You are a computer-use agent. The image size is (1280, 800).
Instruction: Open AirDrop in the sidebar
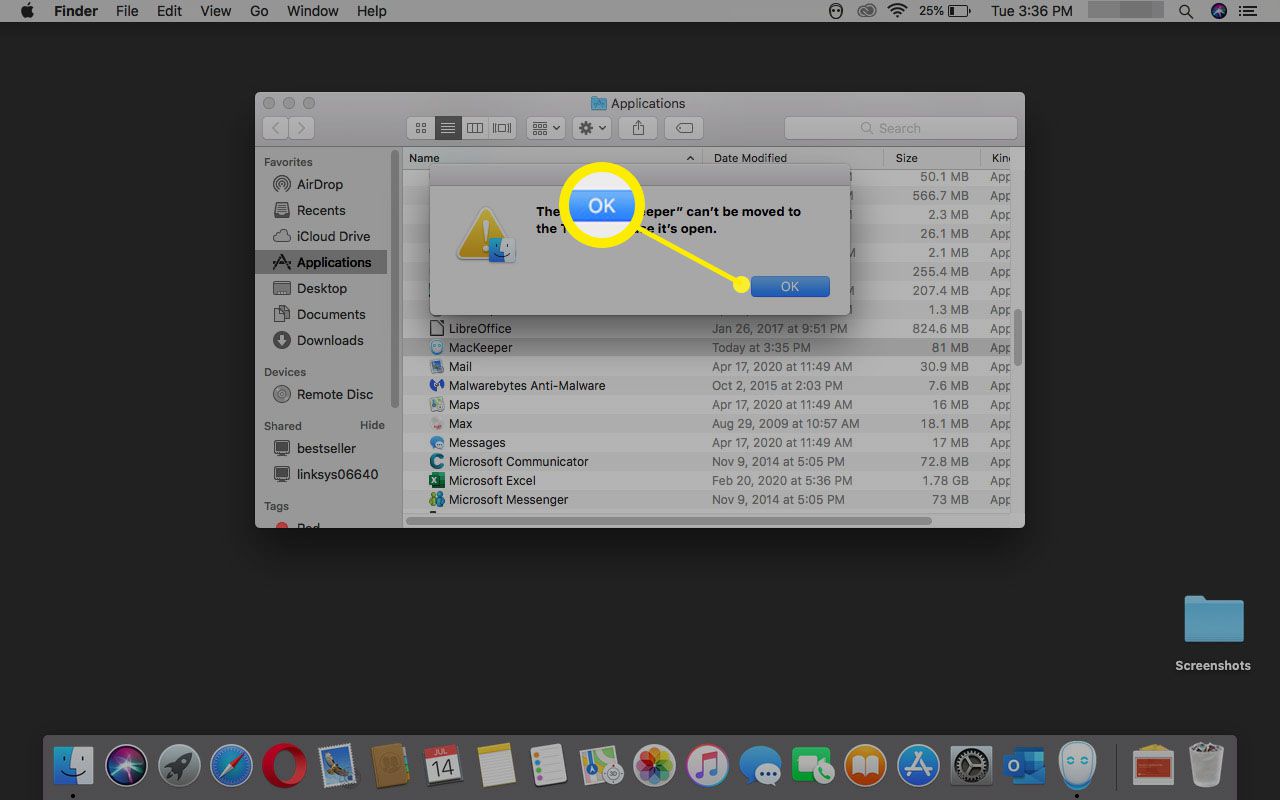click(x=320, y=184)
